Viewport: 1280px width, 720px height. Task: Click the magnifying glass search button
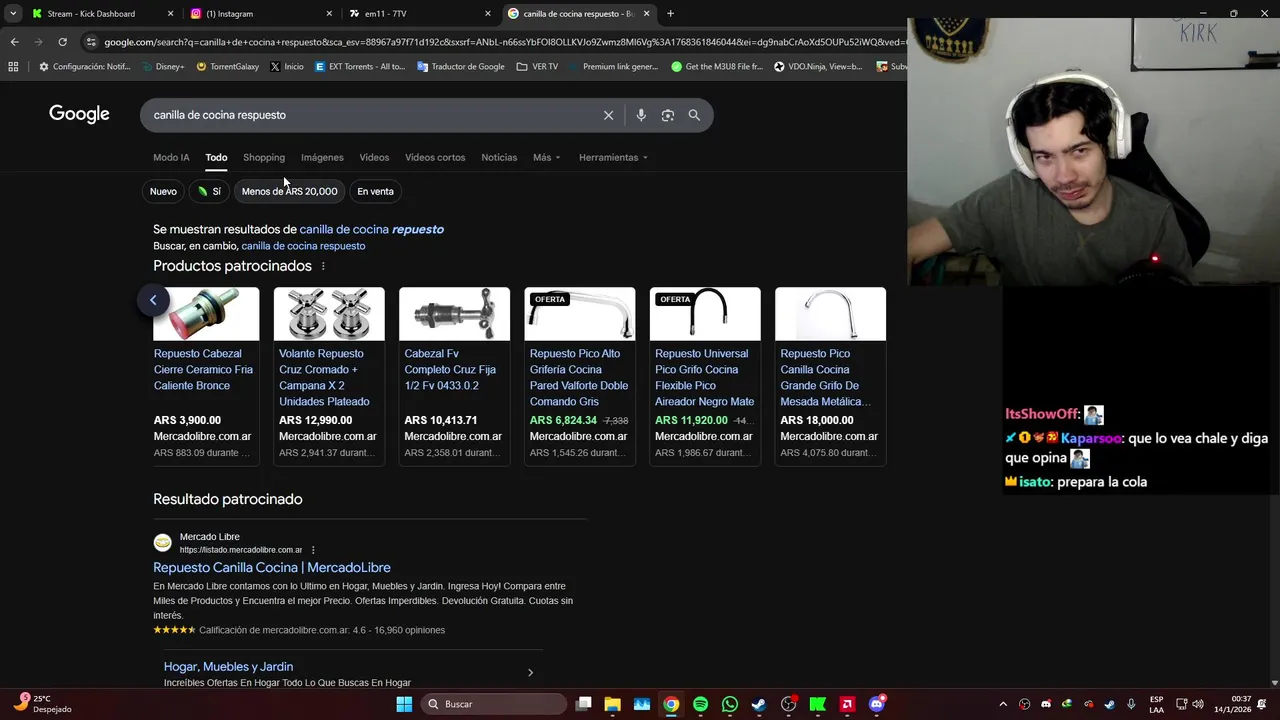click(694, 115)
